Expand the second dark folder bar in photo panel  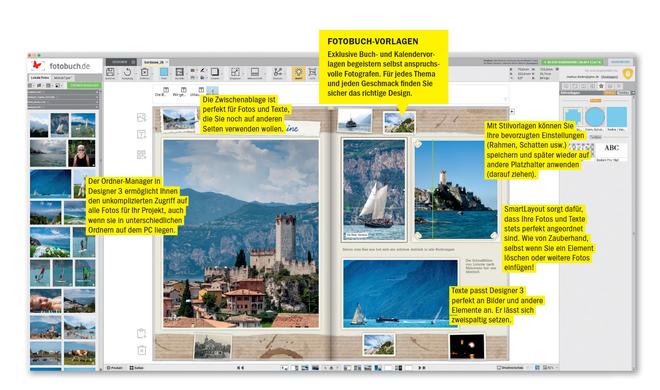pyautogui.click(x=64, y=97)
